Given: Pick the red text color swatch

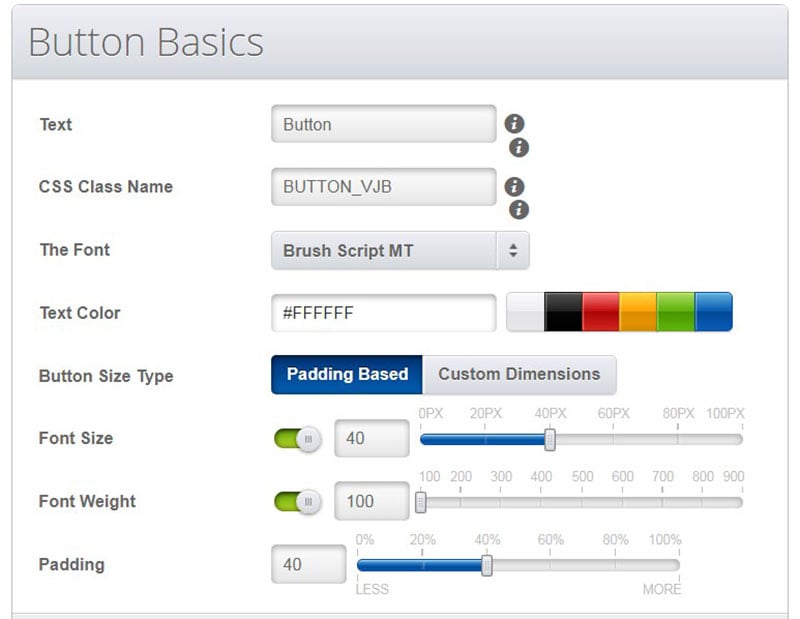Looking at the screenshot, I should tap(601, 312).
